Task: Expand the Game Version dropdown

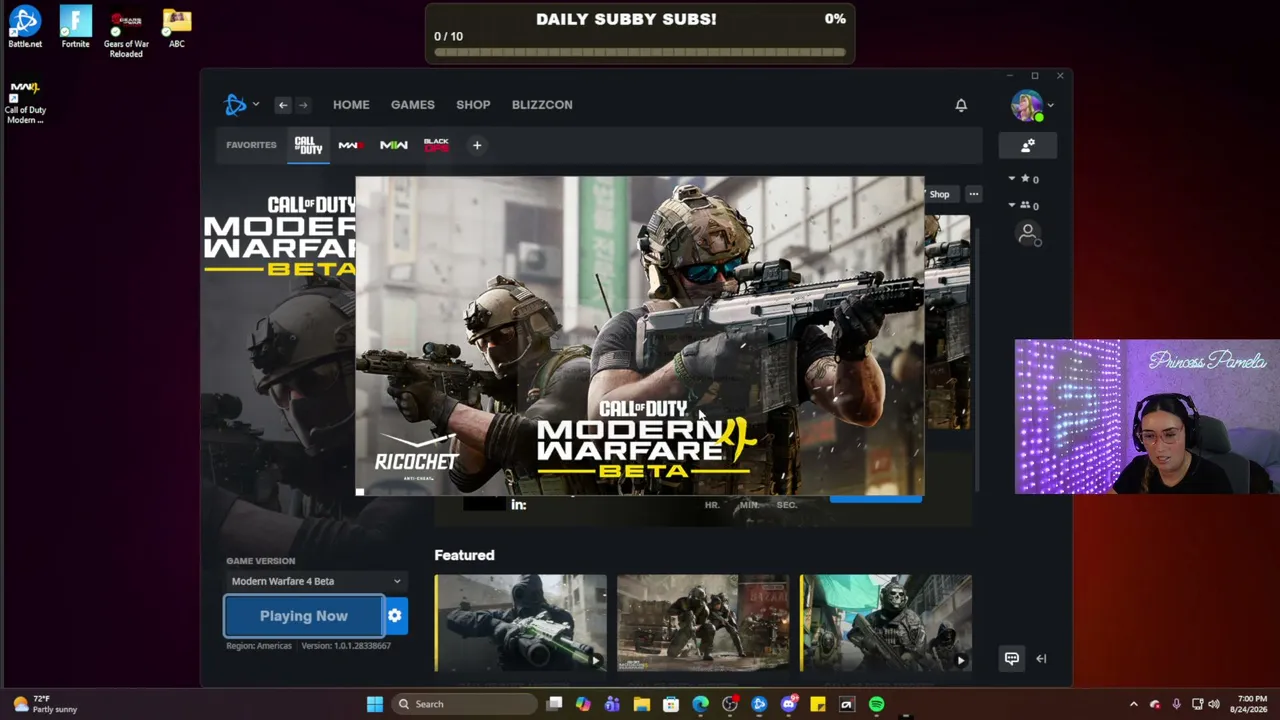Action: [315, 581]
